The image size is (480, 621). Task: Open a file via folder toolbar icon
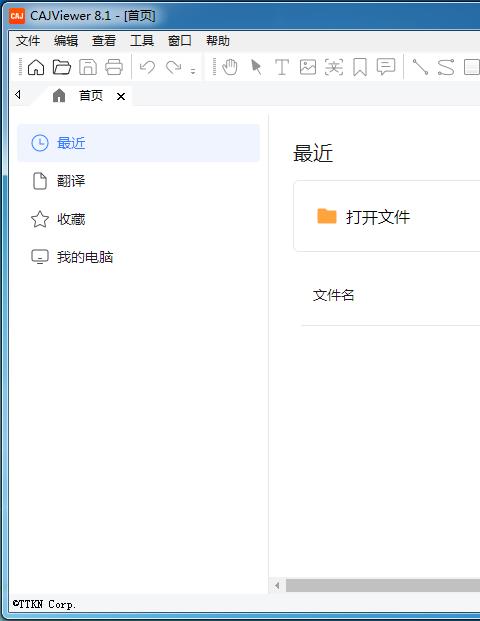point(62,67)
